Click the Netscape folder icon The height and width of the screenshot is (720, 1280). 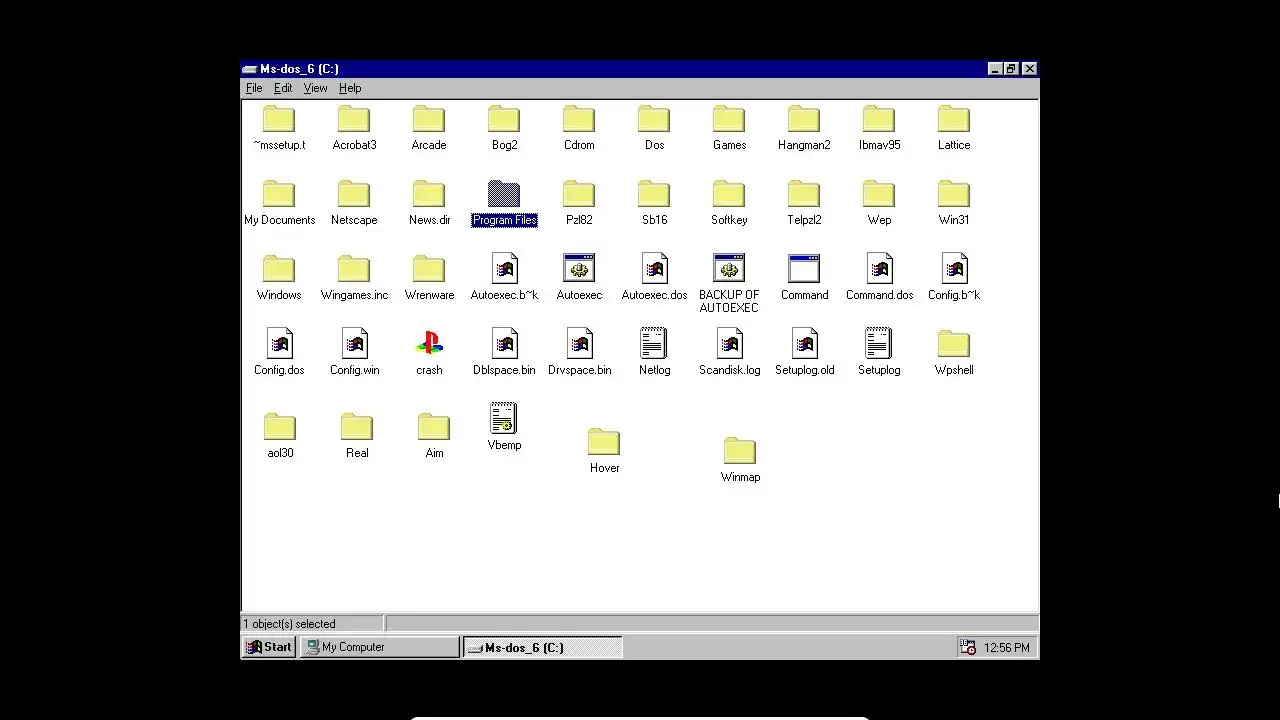point(354,194)
